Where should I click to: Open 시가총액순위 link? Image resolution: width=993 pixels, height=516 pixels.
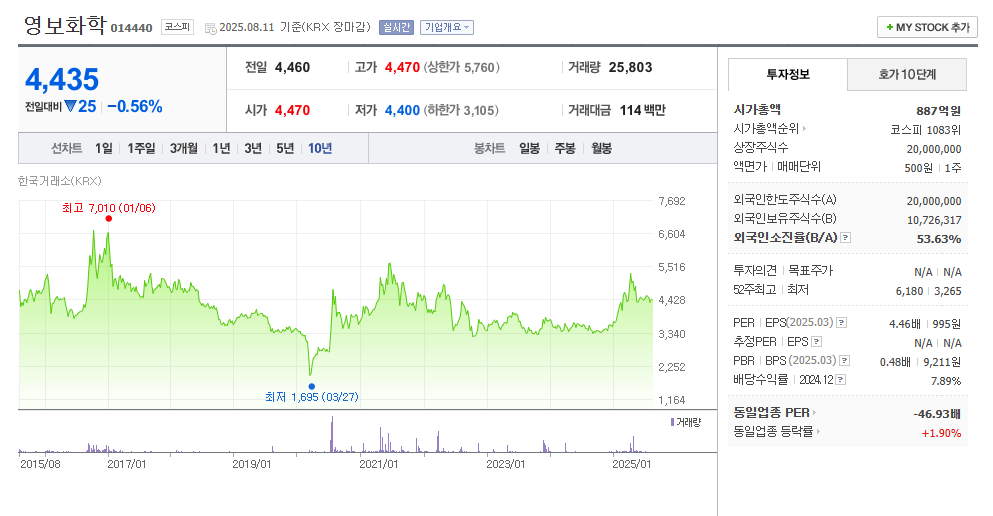click(769, 129)
